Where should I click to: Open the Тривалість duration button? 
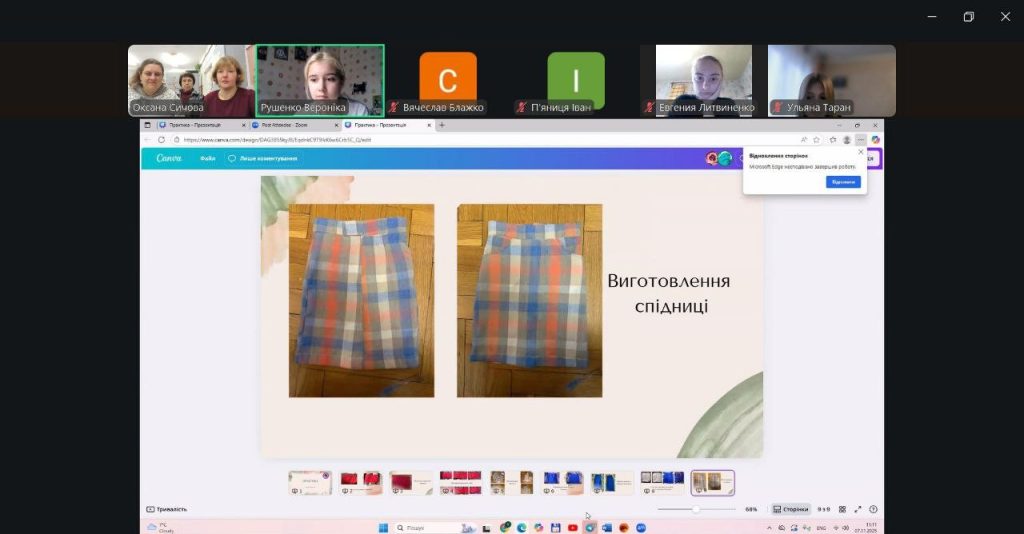(167, 509)
